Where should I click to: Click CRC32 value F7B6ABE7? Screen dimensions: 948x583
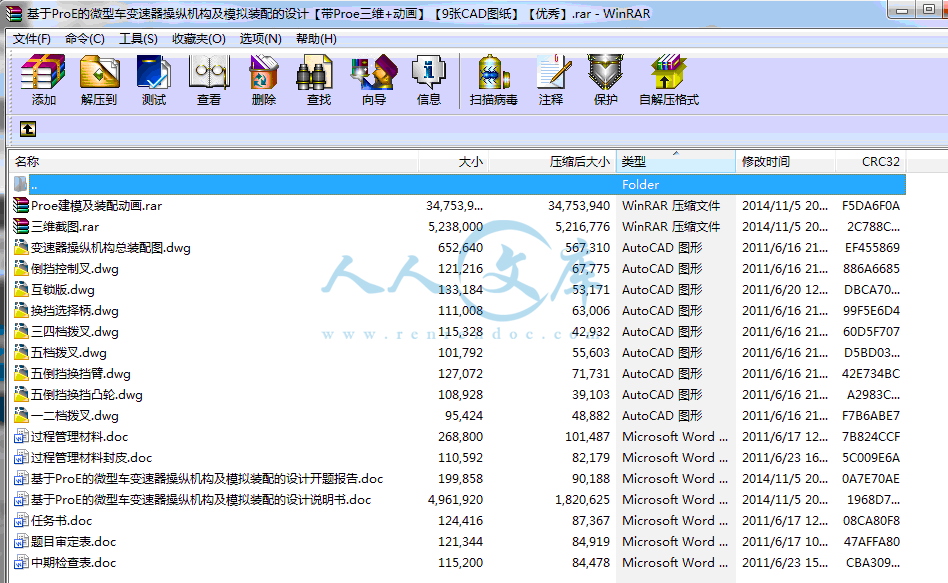click(x=871, y=415)
